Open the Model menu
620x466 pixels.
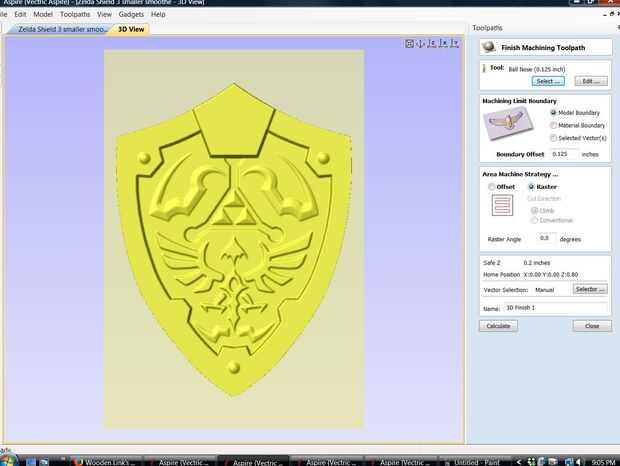(x=43, y=14)
